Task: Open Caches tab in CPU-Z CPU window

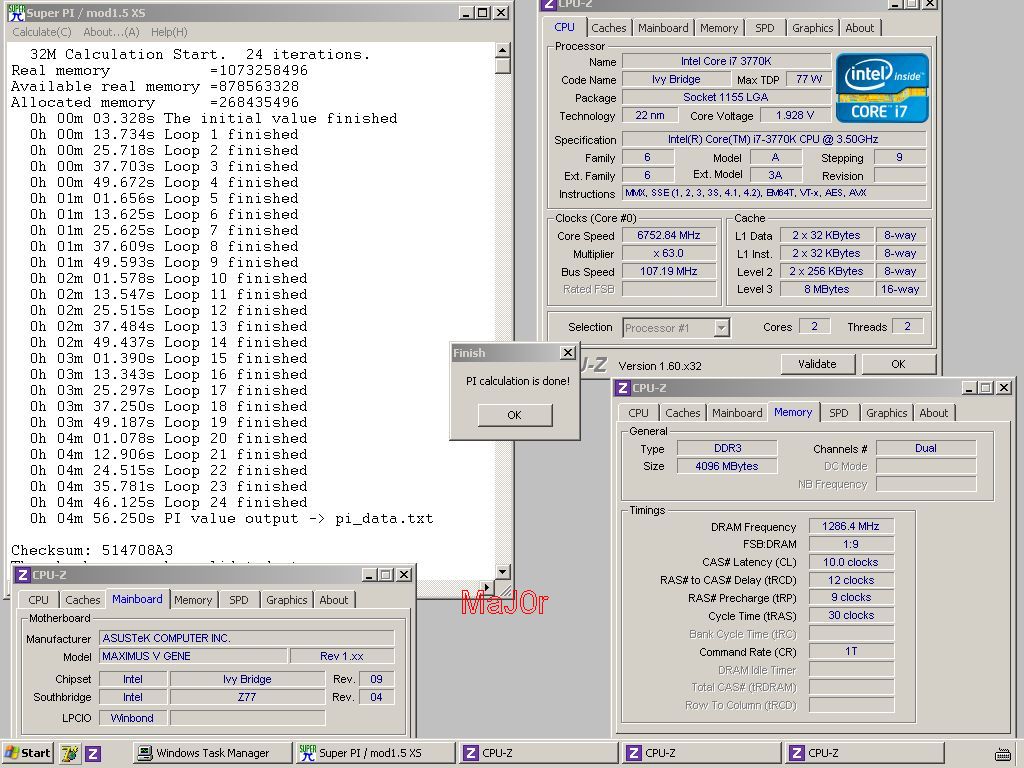Action: coord(609,28)
